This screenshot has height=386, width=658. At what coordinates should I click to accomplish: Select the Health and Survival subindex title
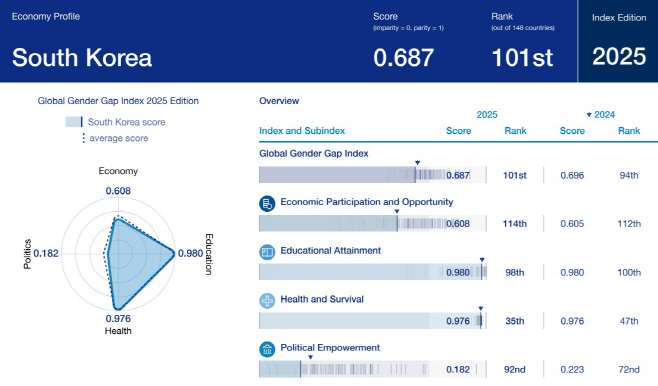pyautogui.click(x=322, y=299)
